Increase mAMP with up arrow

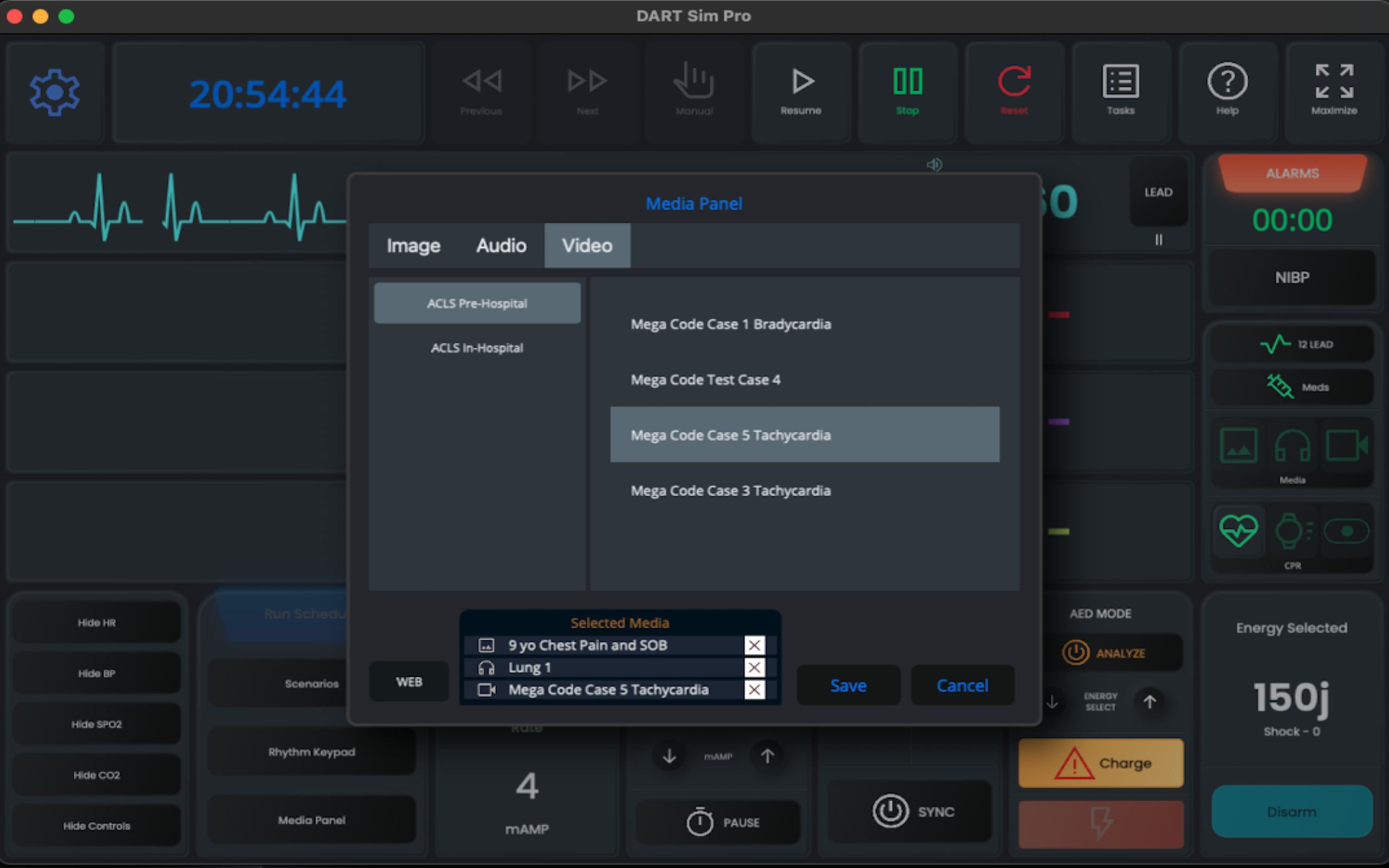coord(767,756)
